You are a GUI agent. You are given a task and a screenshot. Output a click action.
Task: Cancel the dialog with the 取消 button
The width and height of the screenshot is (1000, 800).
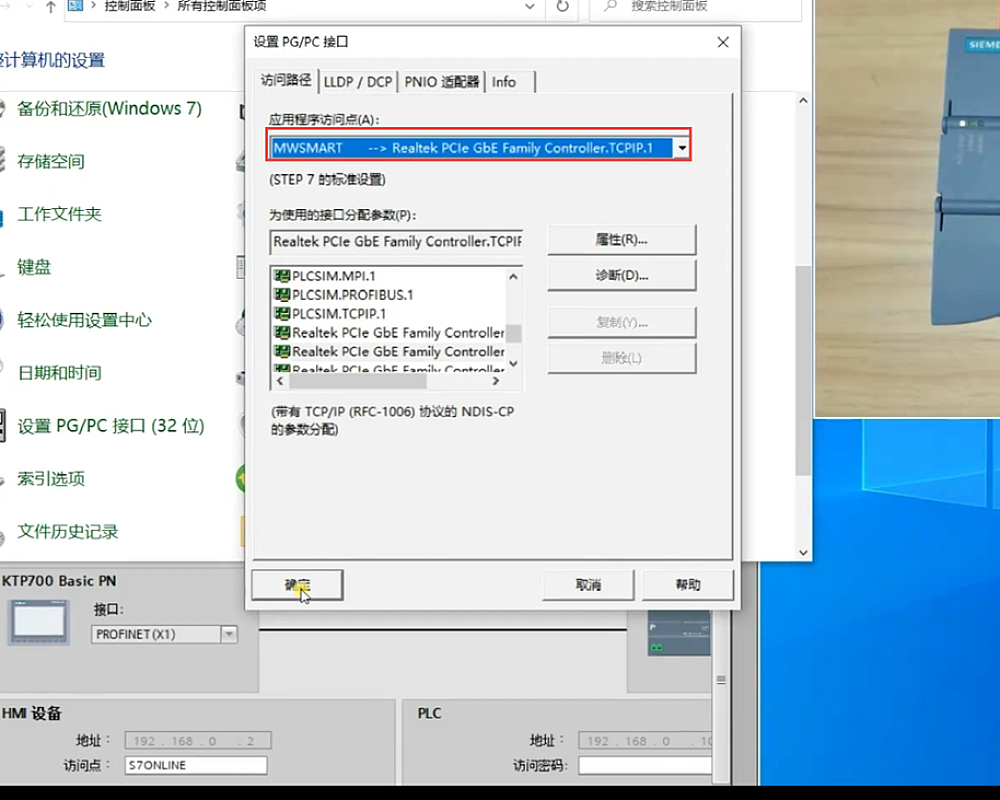(x=588, y=585)
